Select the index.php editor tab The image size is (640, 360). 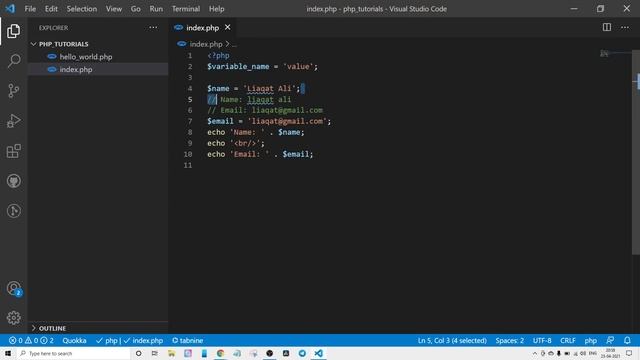(x=202, y=27)
